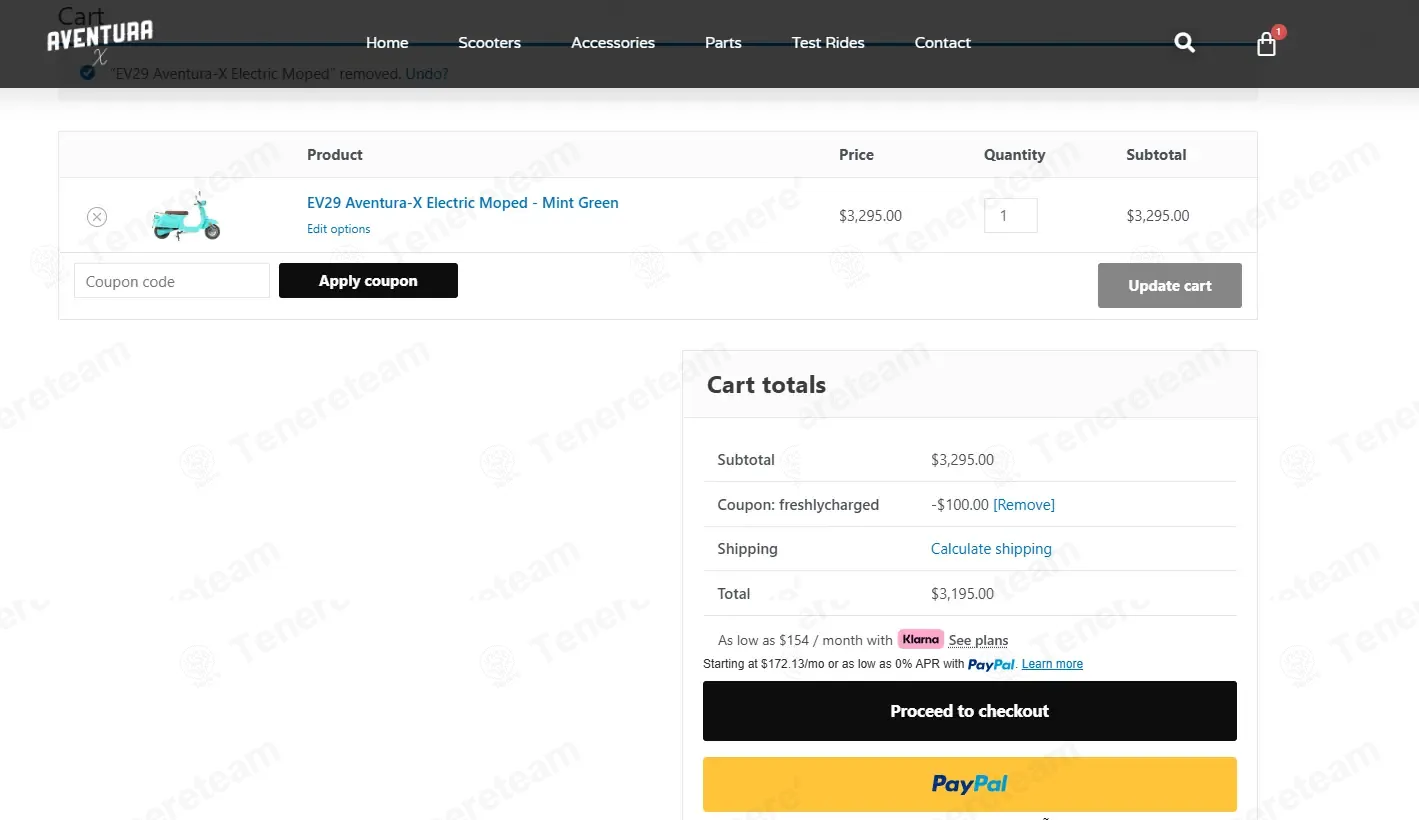Open the Parts menu item

coord(723,42)
